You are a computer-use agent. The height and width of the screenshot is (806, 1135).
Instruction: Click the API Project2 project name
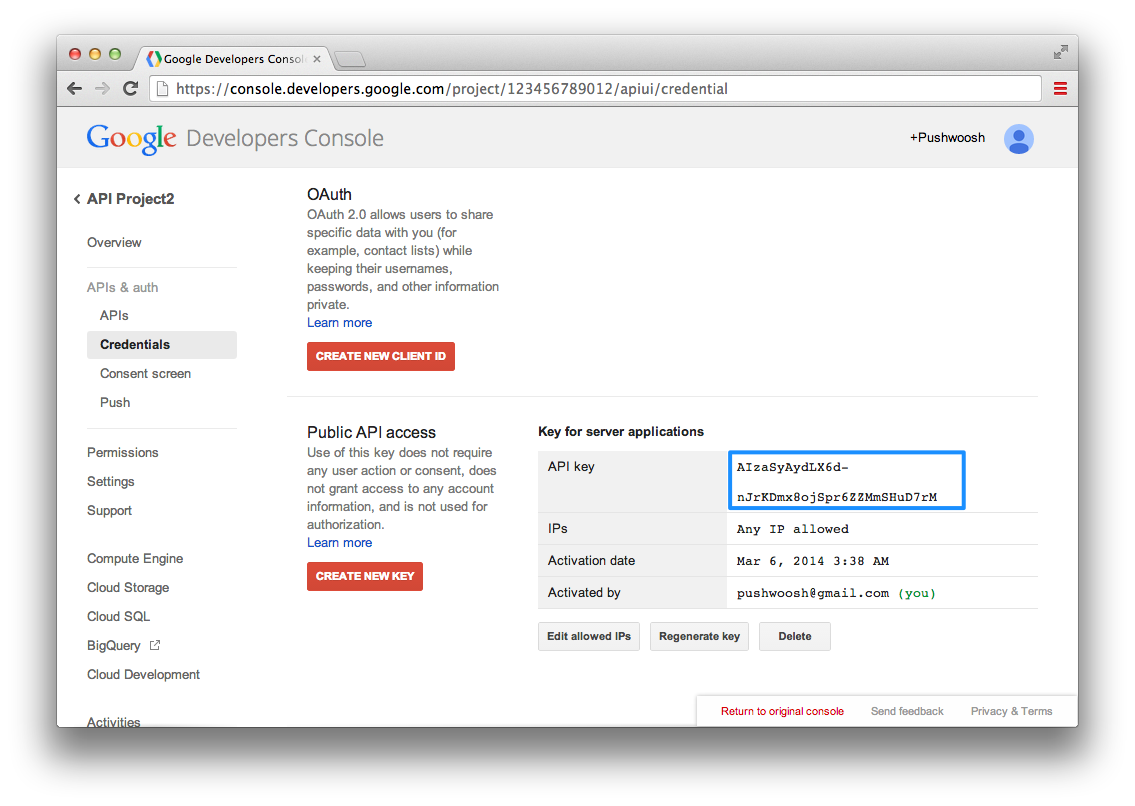[130, 199]
